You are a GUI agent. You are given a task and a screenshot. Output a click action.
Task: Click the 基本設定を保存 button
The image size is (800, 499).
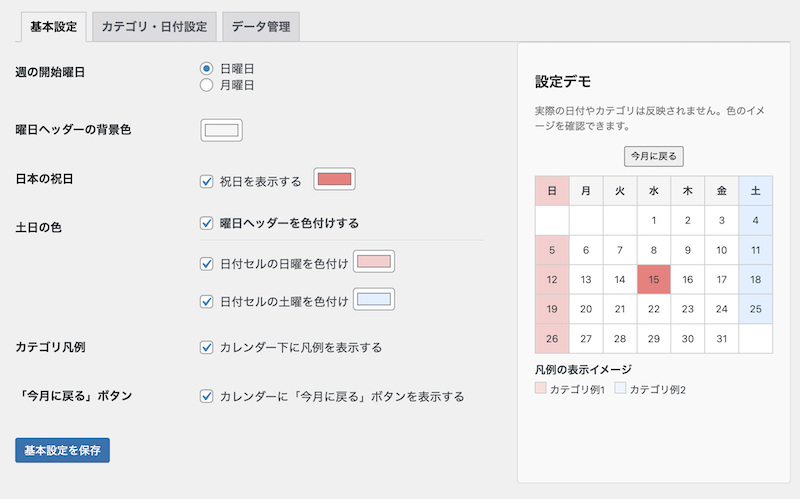click(62, 450)
